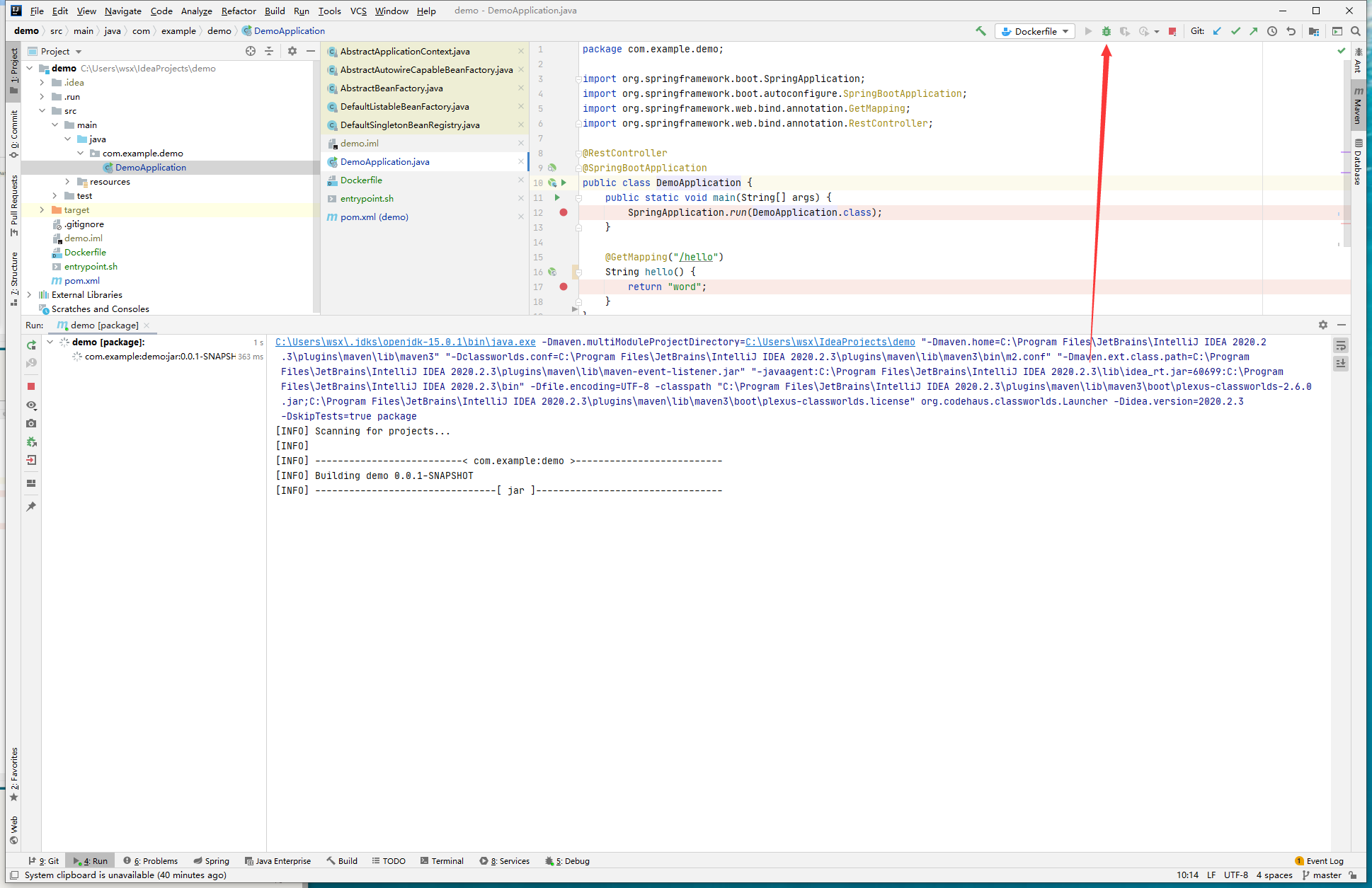This screenshot has width=1372, height=888.
Task: Click the Git update project arrow
Action: tap(1217, 31)
